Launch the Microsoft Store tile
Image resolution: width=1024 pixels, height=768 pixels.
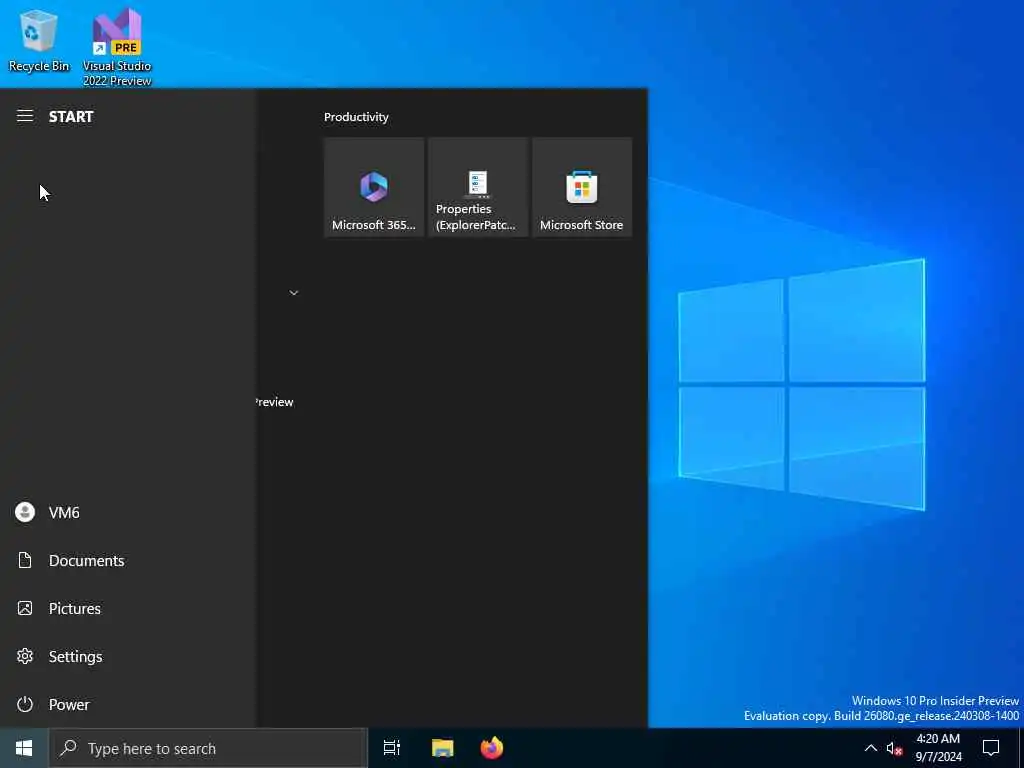point(582,187)
